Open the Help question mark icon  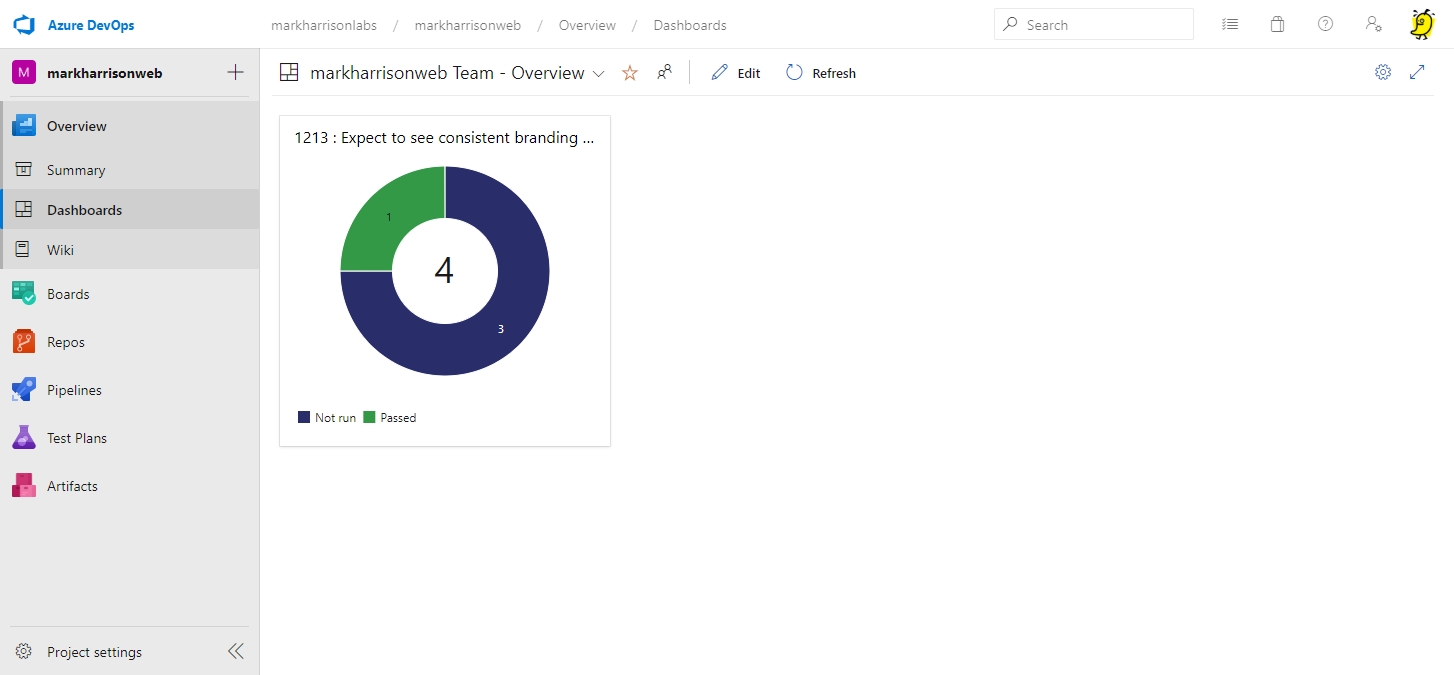[1325, 25]
